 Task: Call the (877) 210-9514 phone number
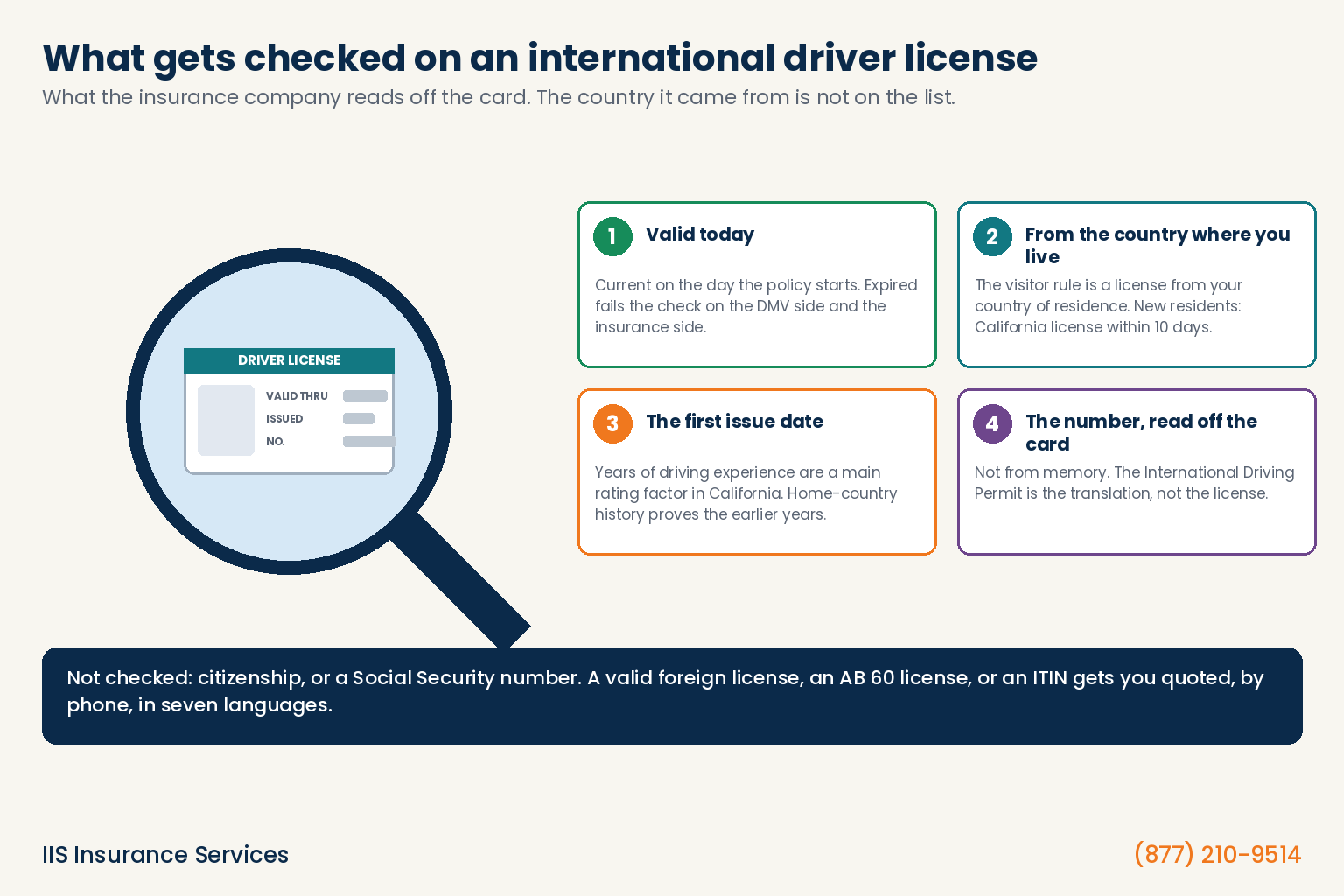1217,855
